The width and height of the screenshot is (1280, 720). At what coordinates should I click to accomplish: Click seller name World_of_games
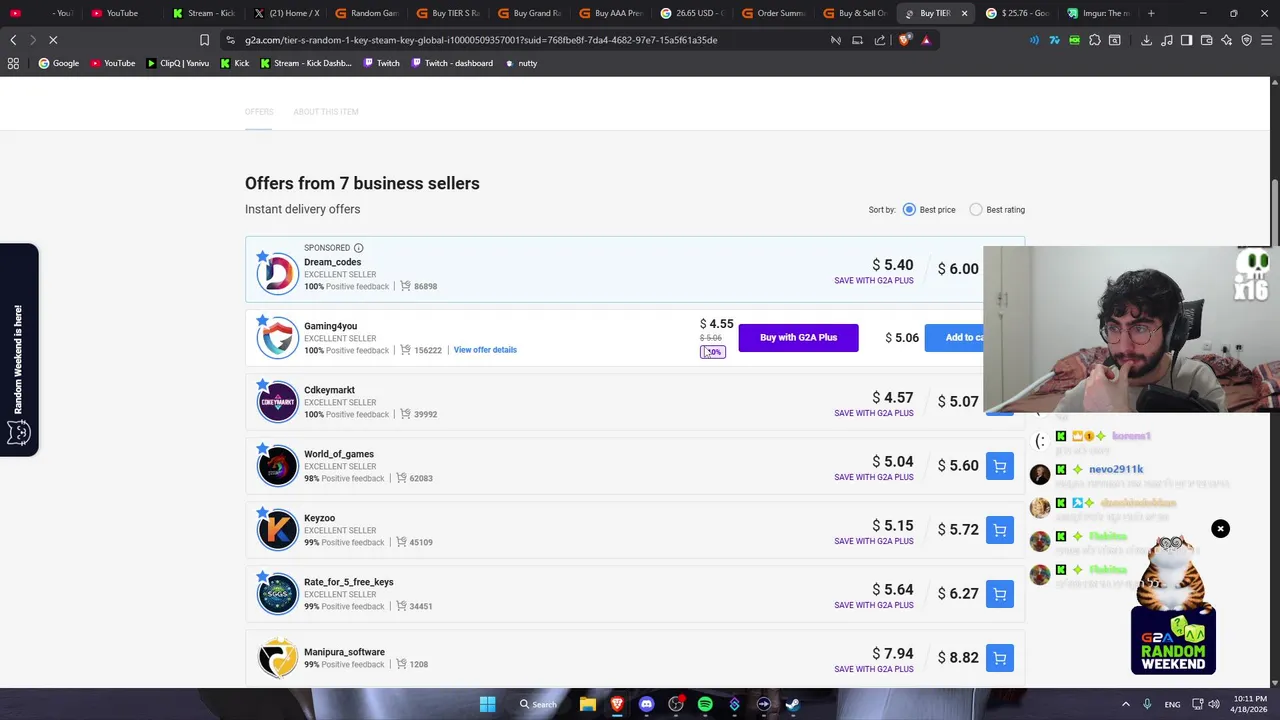[339, 454]
